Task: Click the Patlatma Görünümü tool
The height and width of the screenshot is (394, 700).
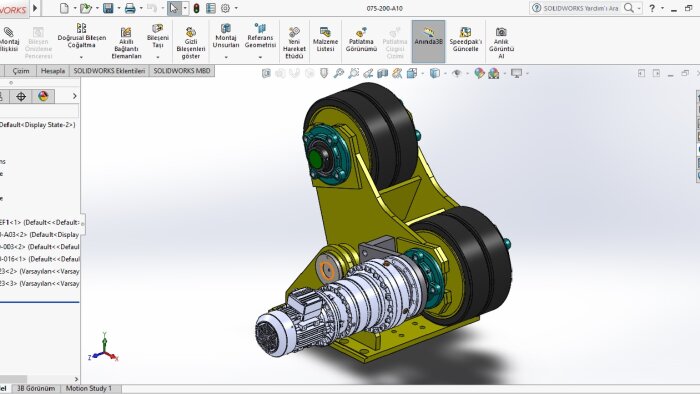Action: 361,40
